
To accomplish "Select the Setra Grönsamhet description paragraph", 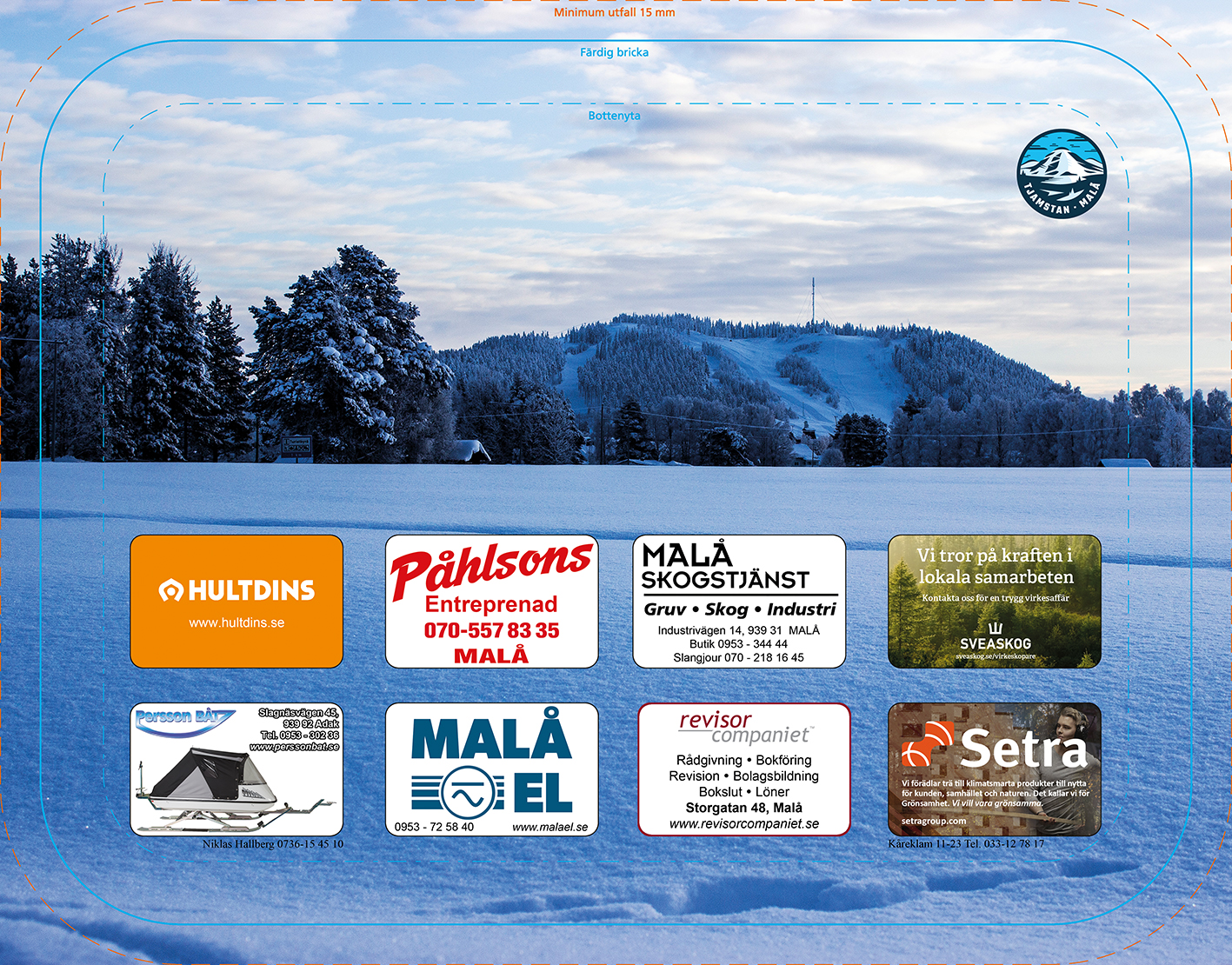I will 996,794.
